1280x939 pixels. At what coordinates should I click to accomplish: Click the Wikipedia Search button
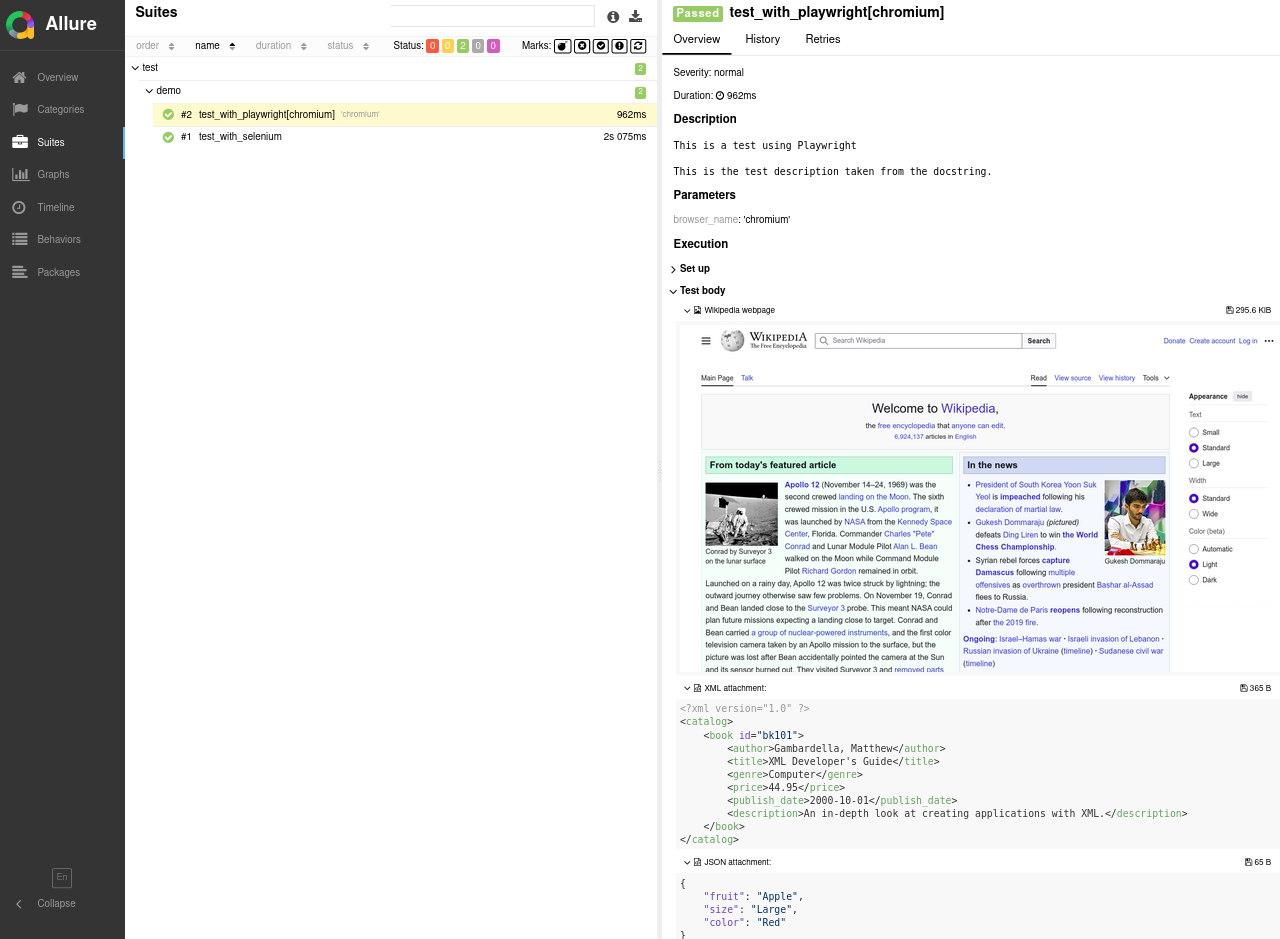[x=1039, y=341]
